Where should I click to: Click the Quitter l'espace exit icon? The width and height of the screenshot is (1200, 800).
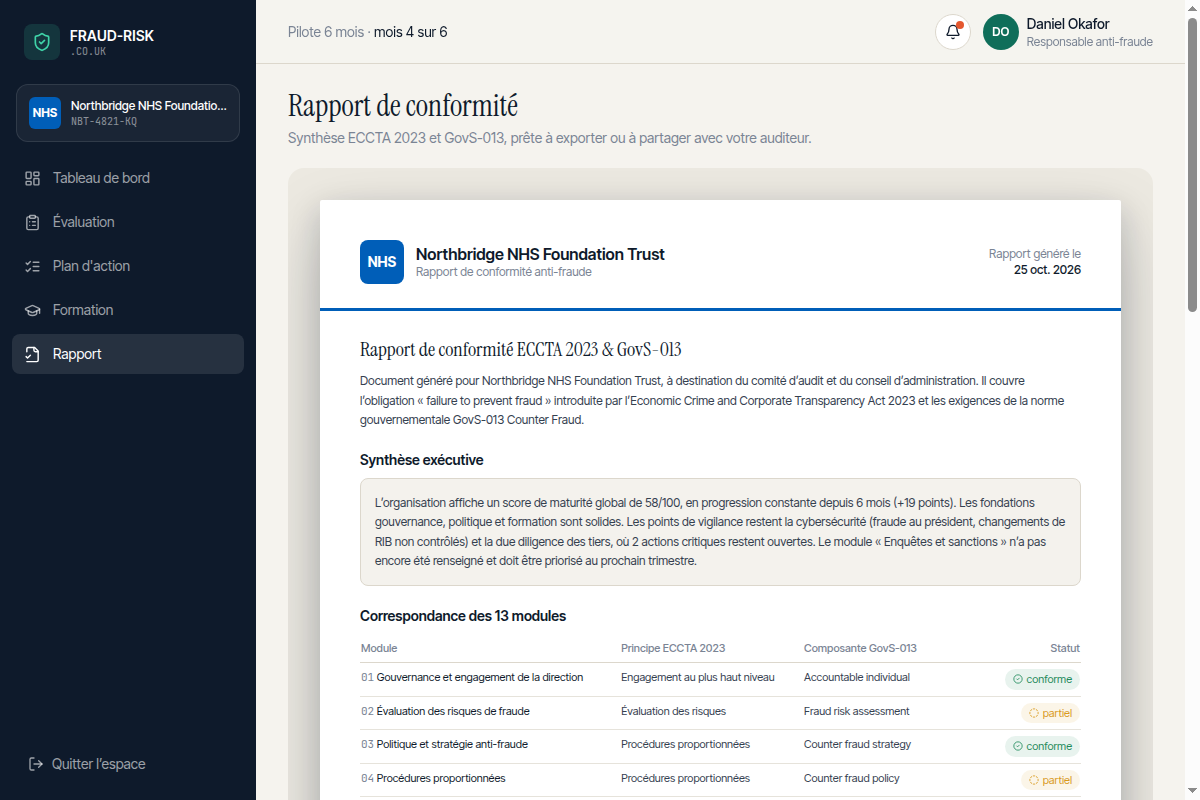point(35,764)
